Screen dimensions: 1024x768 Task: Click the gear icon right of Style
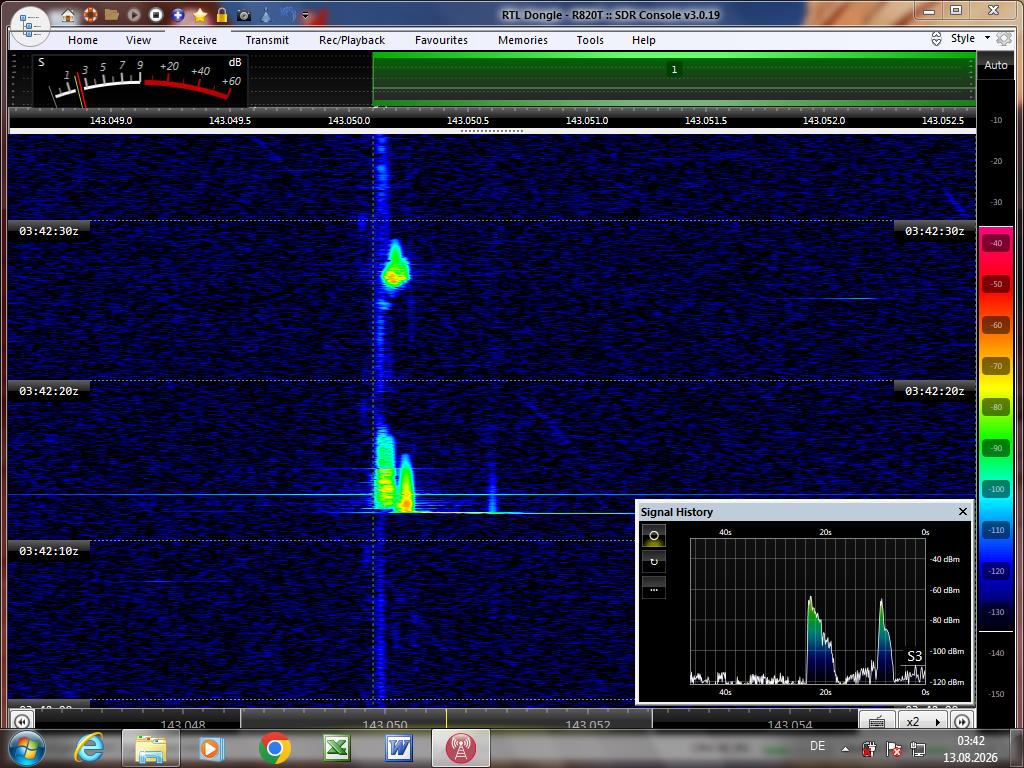1004,39
